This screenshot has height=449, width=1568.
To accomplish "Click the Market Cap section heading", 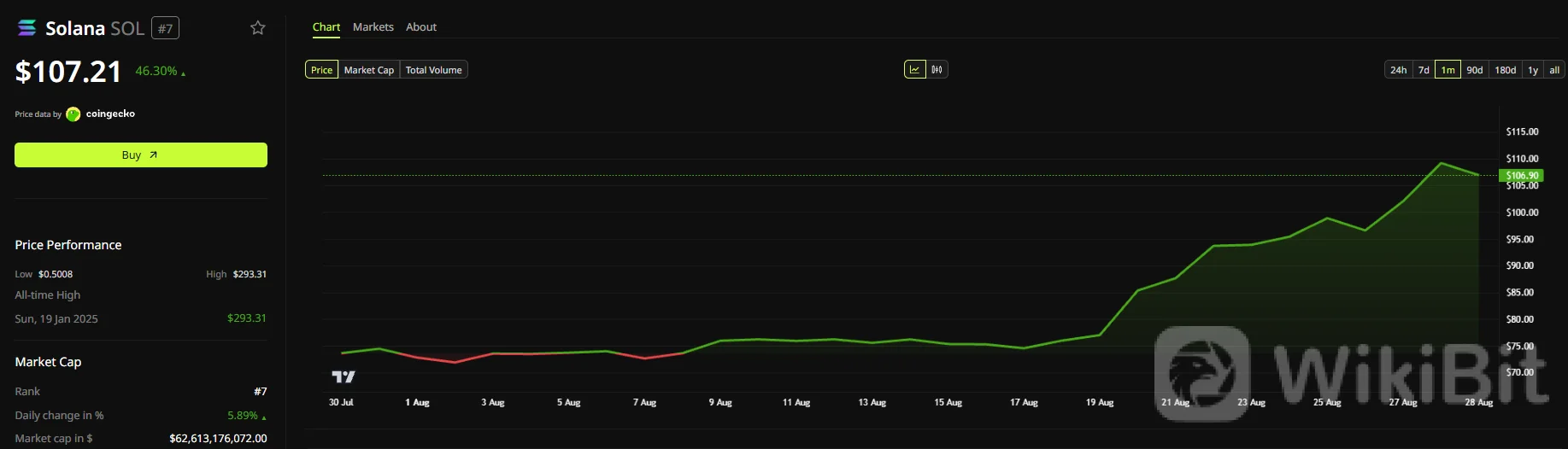I will tap(48, 362).
